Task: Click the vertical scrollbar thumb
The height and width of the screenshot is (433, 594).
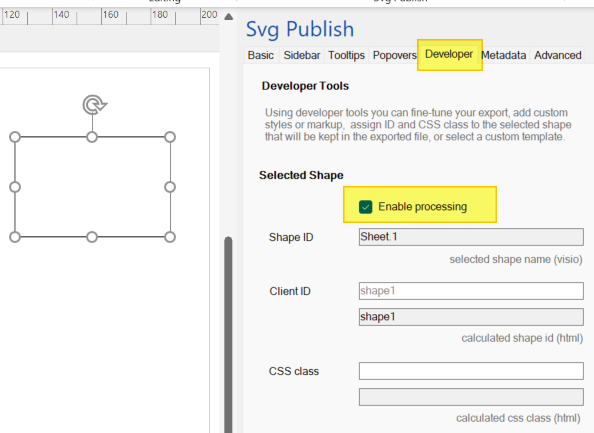Action: (x=228, y=335)
